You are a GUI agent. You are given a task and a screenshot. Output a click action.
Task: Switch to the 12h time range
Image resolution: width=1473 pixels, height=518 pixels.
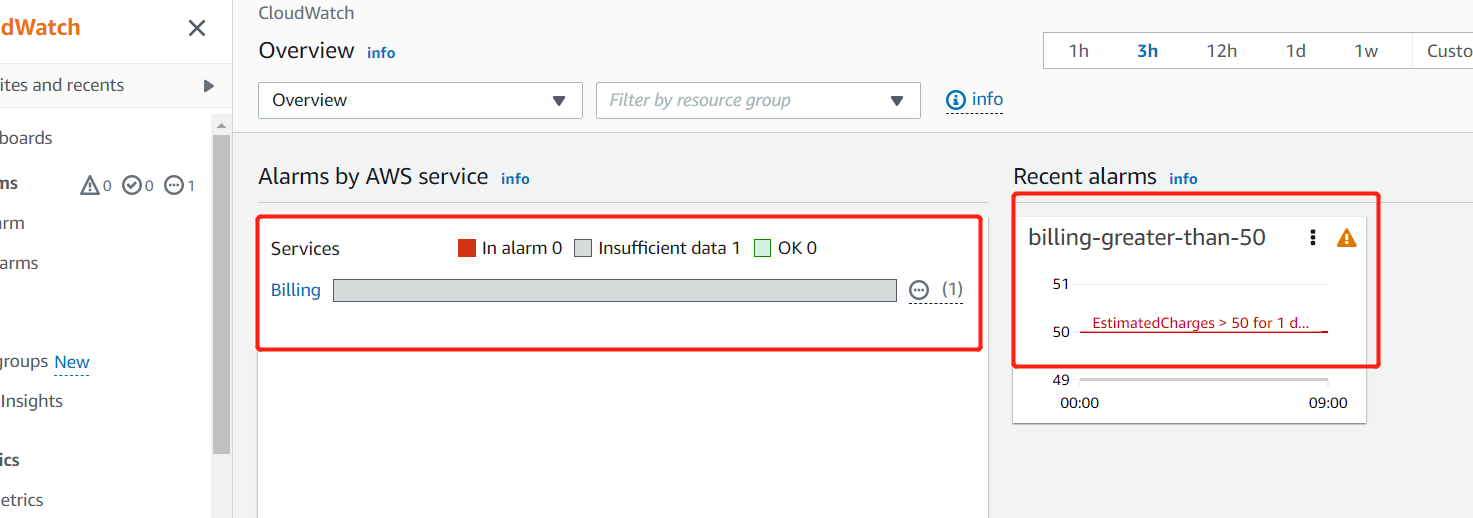coord(1221,51)
